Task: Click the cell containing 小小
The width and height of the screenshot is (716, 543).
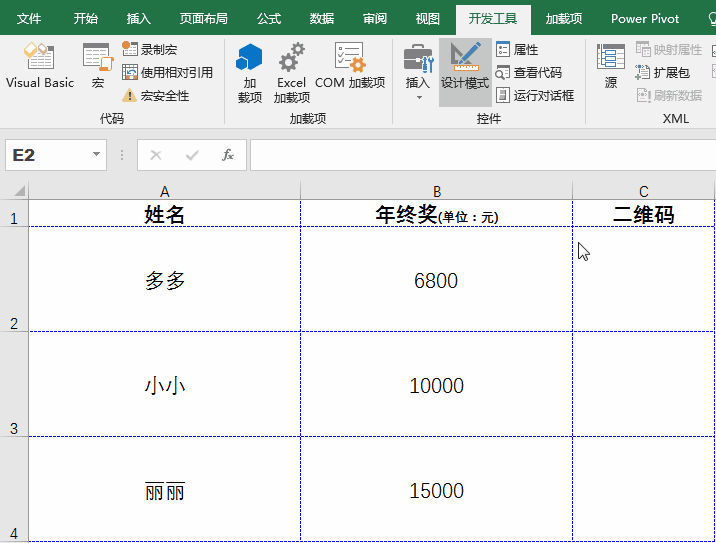Action: [164, 384]
